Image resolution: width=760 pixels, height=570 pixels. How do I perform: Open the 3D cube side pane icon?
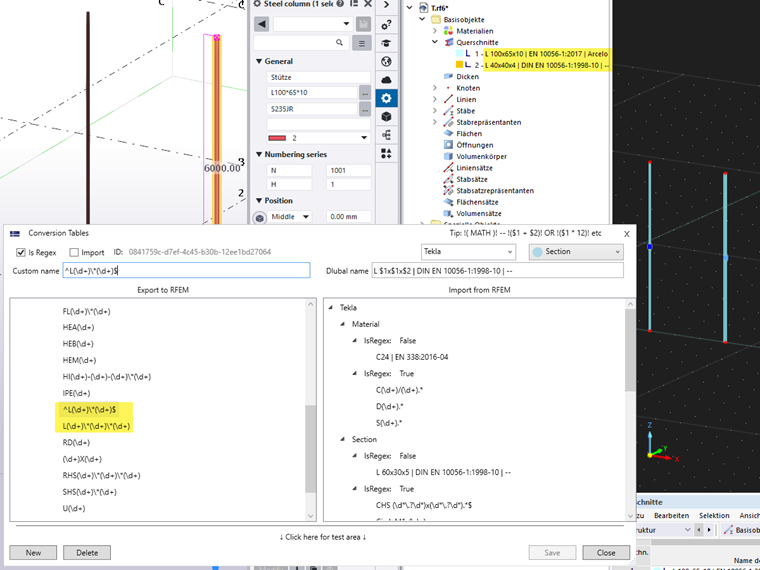point(386,117)
